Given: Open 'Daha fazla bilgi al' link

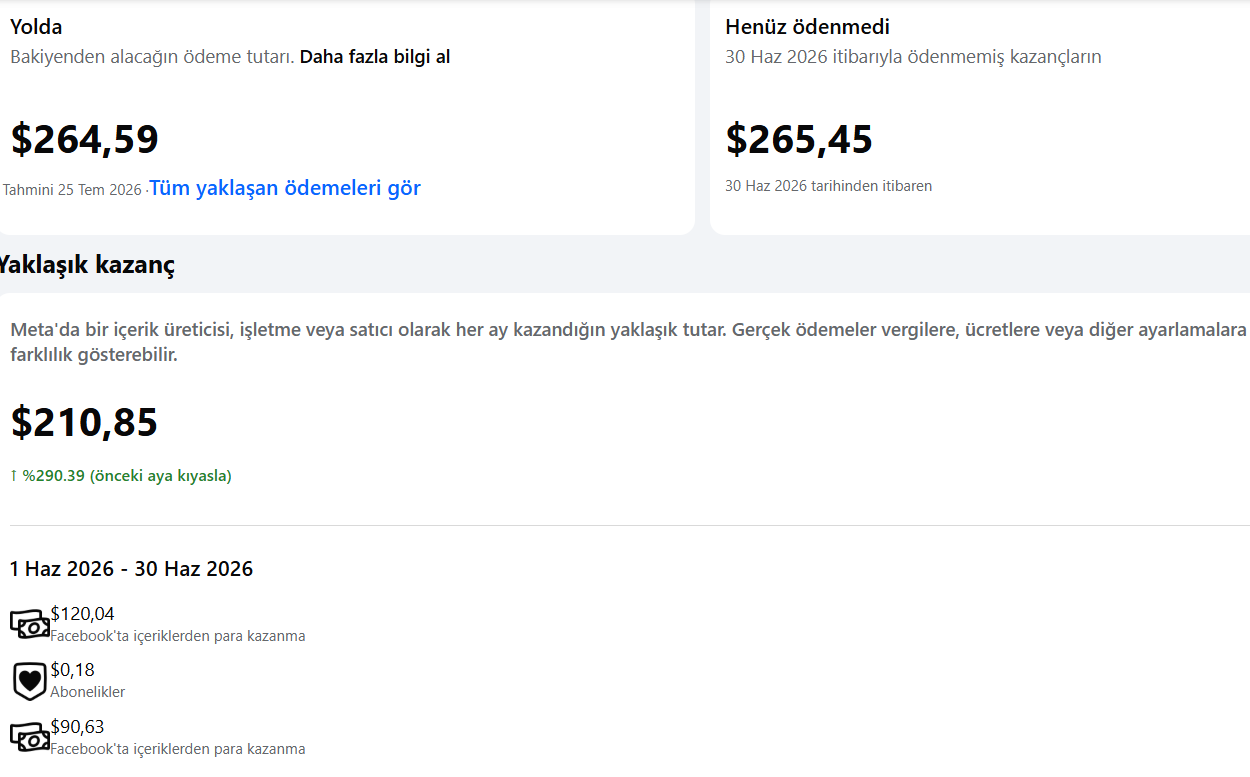Looking at the screenshot, I should pyautogui.click(x=375, y=57).
